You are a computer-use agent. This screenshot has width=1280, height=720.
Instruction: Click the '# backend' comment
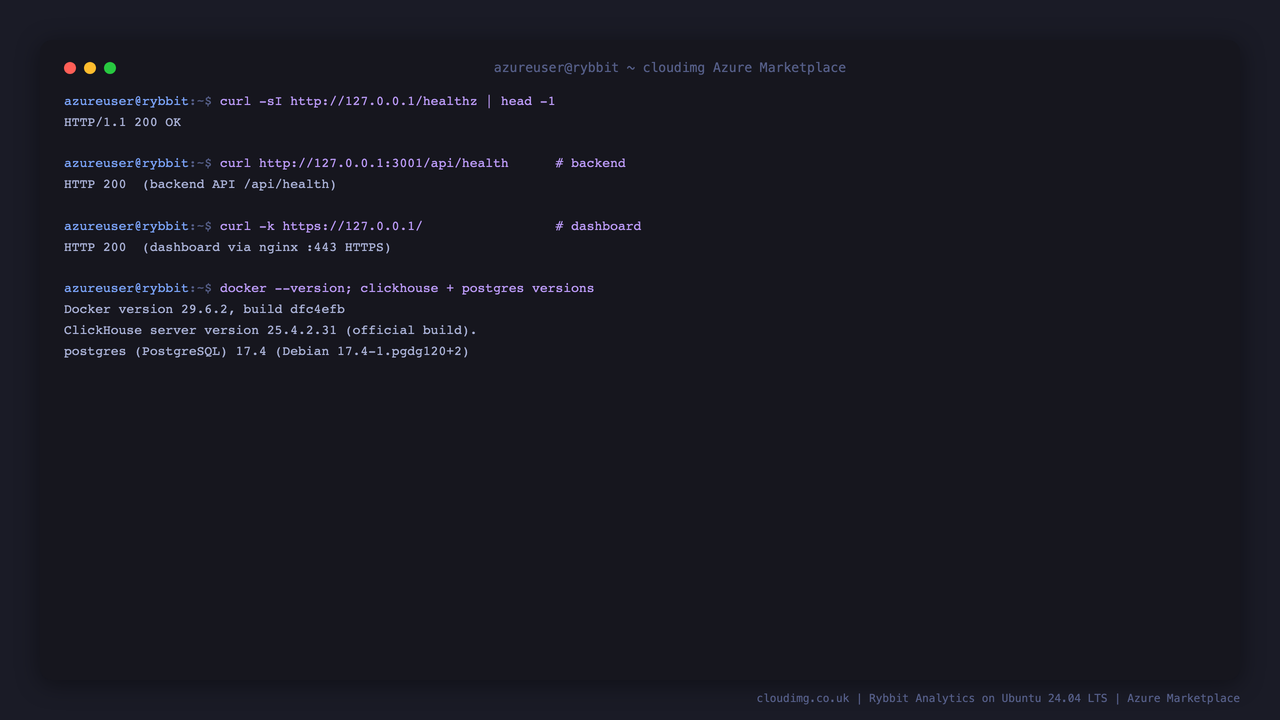[590, 163]
